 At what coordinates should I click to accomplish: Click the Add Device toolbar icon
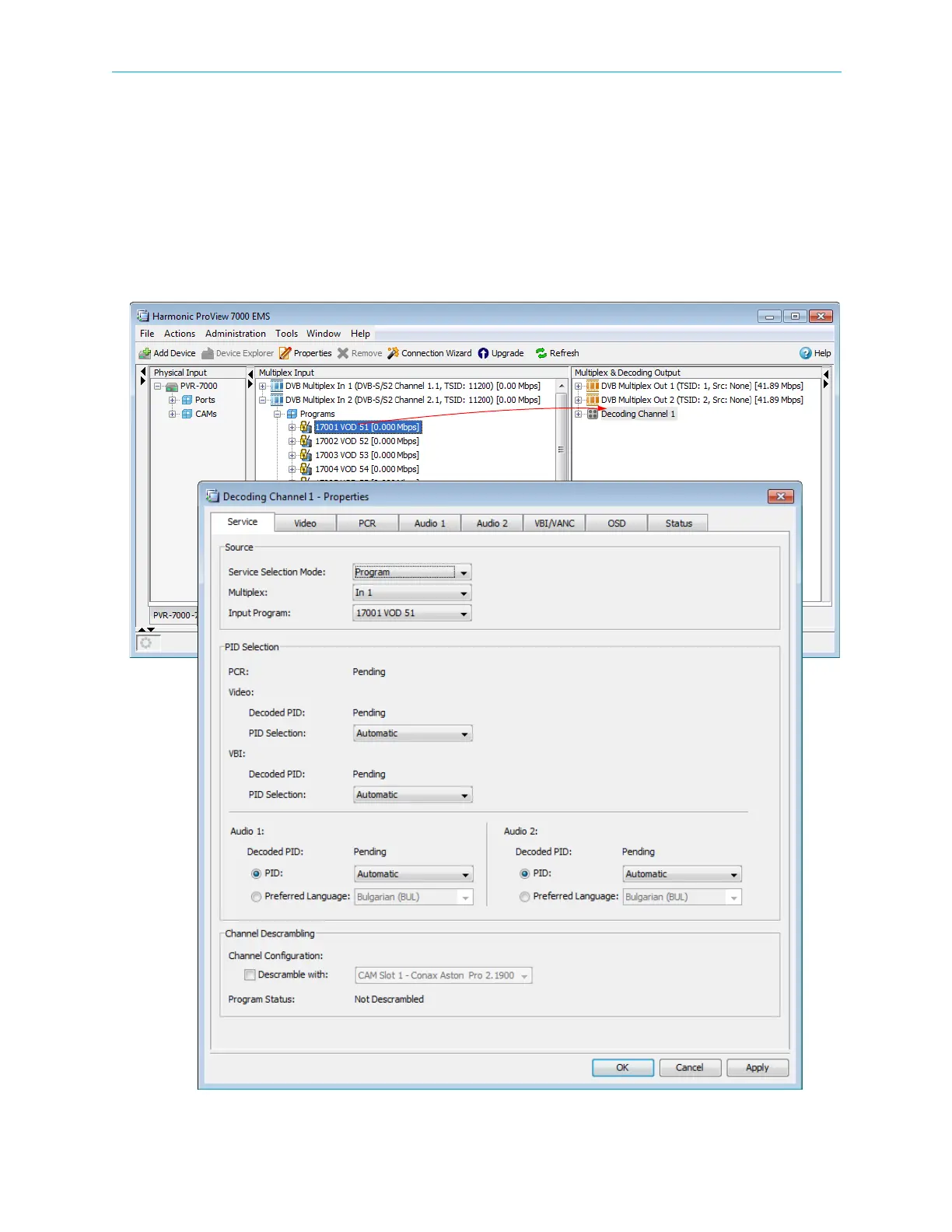pyautogui.click(x=145, y=353)
